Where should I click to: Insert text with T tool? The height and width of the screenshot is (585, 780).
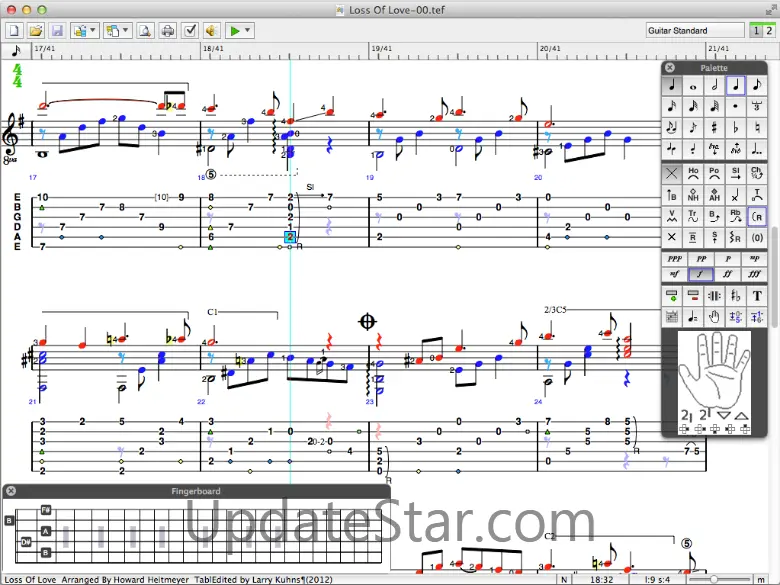point(757,296)
